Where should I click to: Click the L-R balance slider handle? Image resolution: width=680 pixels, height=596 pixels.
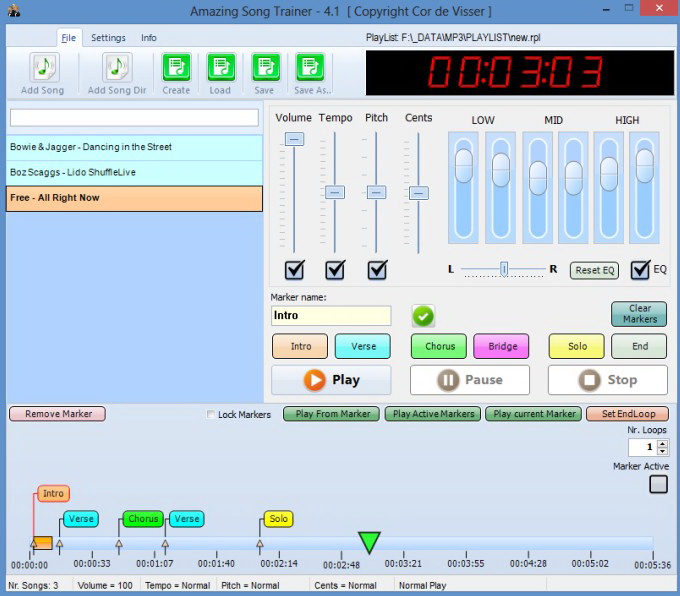(504, 269)
